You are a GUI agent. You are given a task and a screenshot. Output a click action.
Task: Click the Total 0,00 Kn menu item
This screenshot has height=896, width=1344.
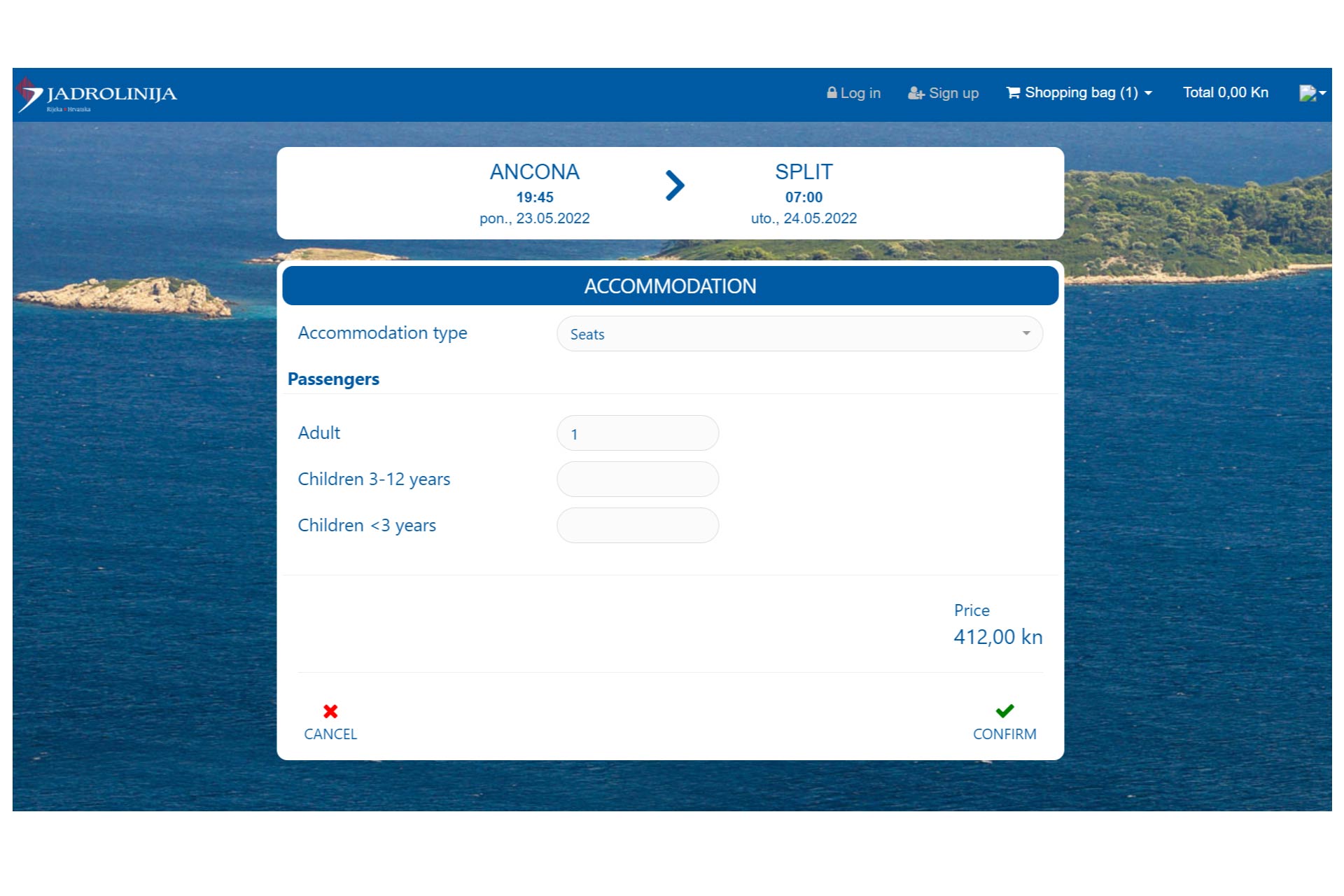[1225, 92]
